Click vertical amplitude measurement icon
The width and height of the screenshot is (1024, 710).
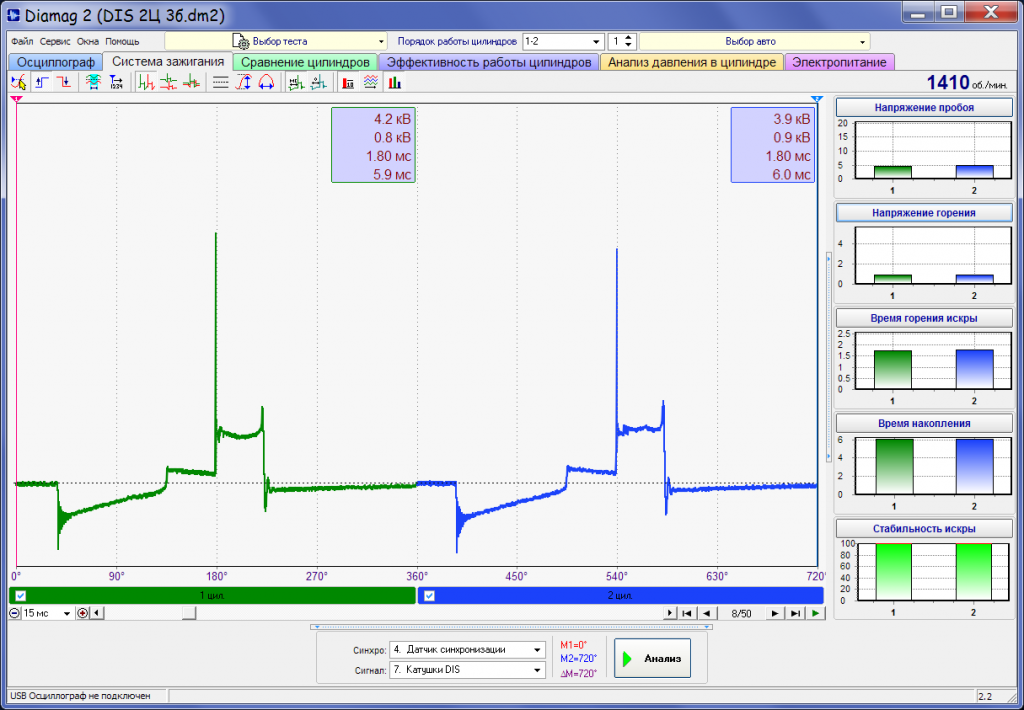click(x=243, y=82)
